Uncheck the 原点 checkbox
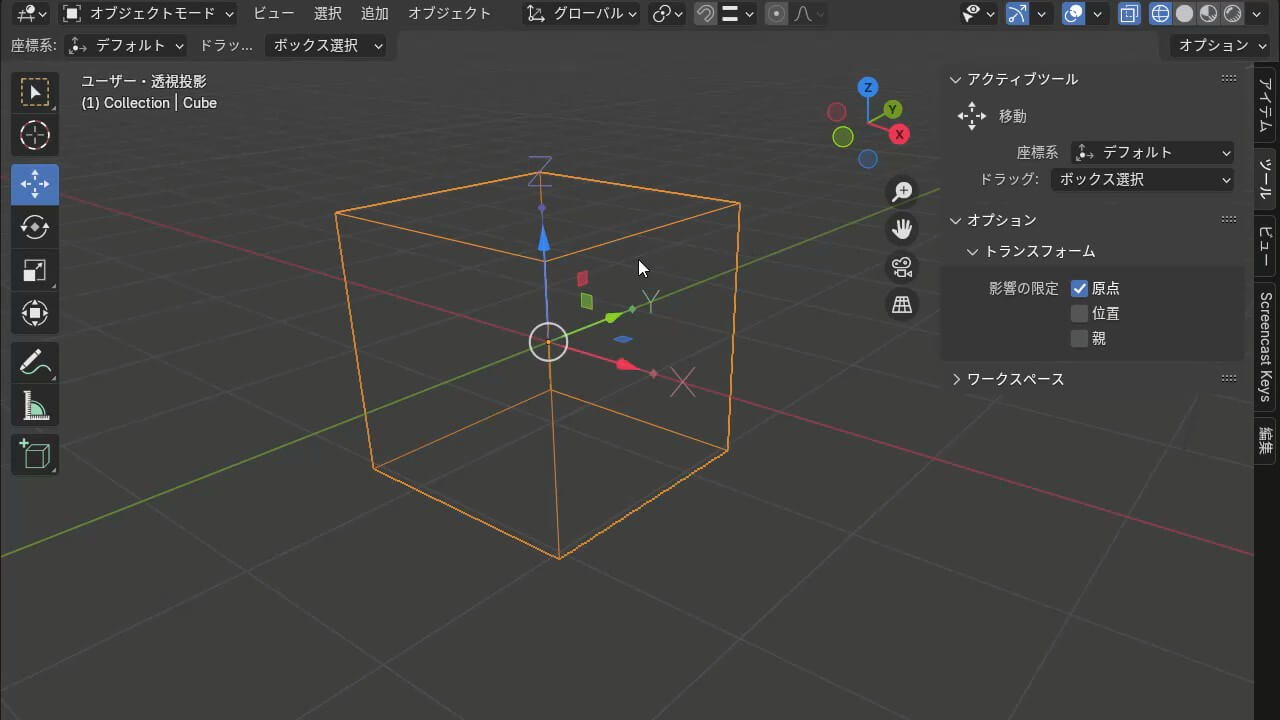 tap(1079, 288)
